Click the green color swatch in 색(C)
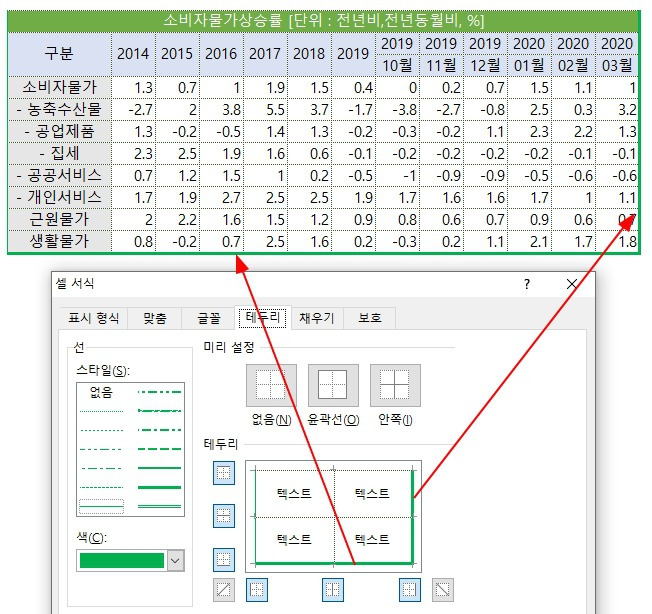 coord(122,560)
